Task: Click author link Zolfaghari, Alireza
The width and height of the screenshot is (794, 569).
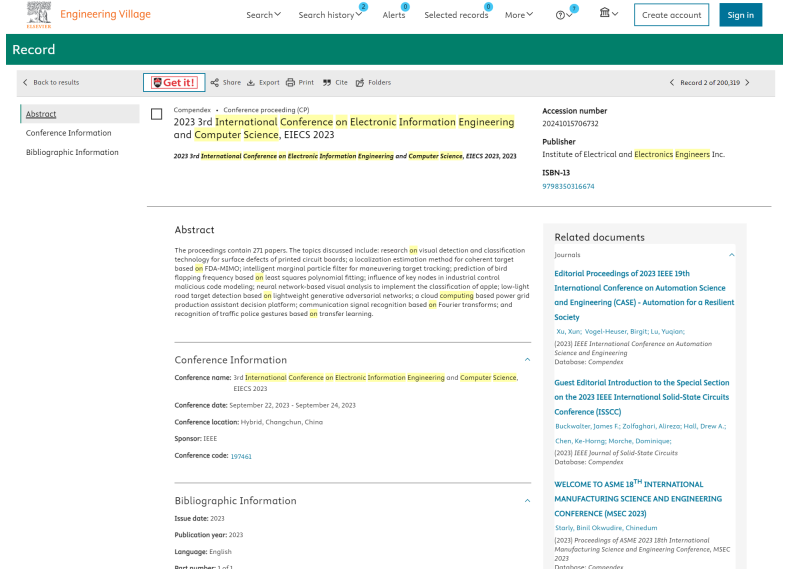Action: pos(652,426)
